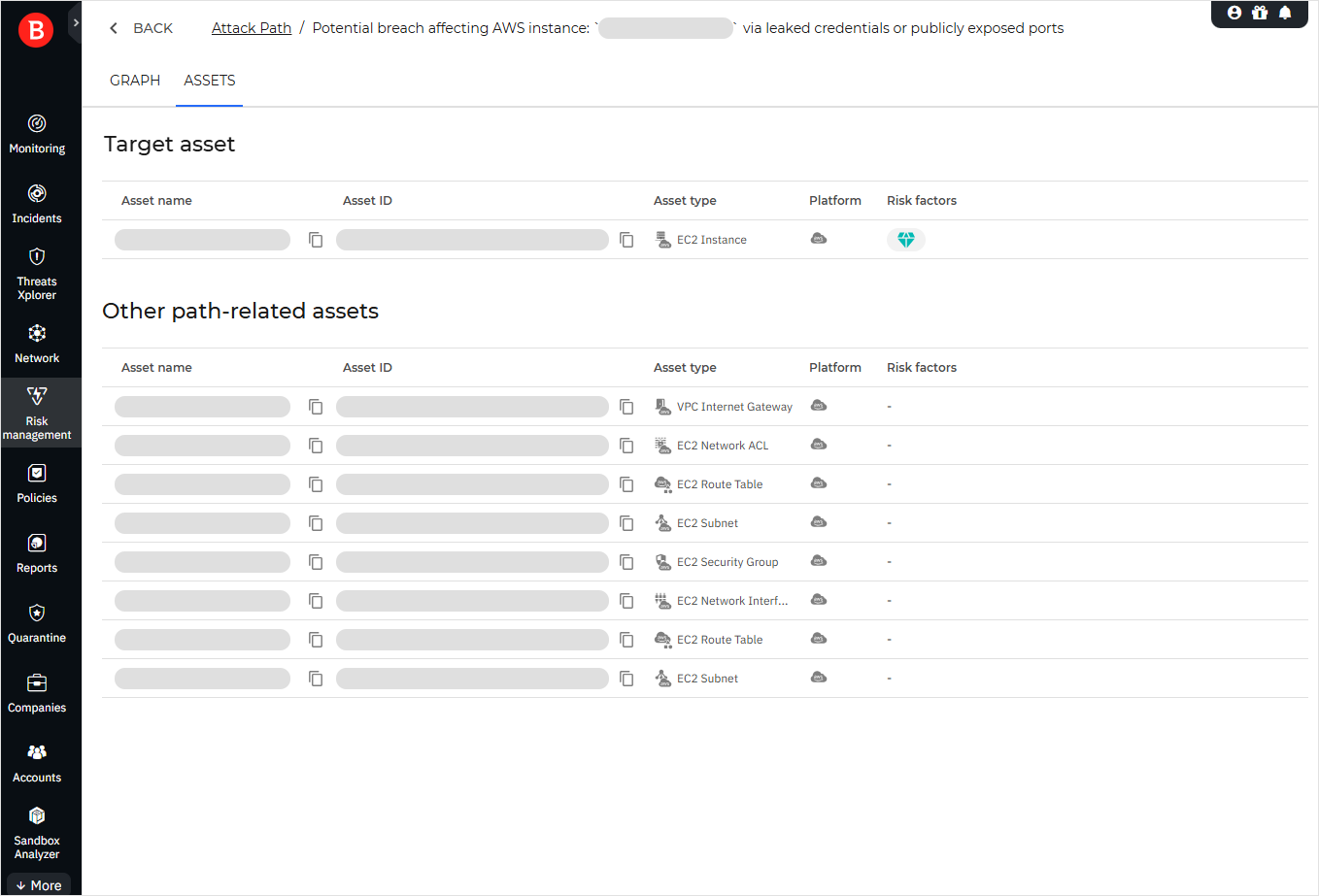Copy asset name in EC2 Network ACL row

pos(316,446)
